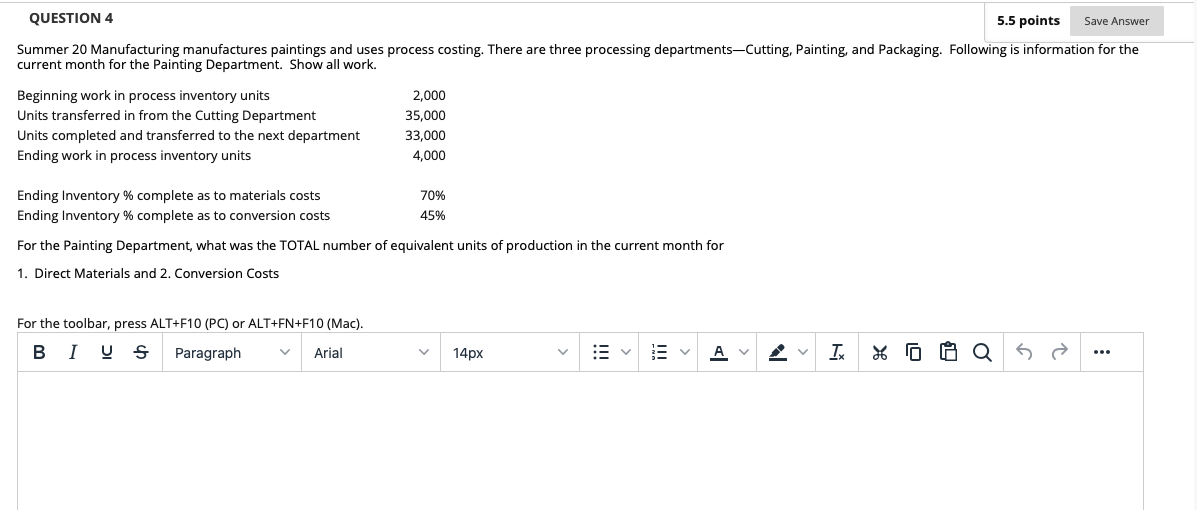Click 'Ending Inventory % complete as to conversion costs'

pyautogui.click(x=173, y=216)
